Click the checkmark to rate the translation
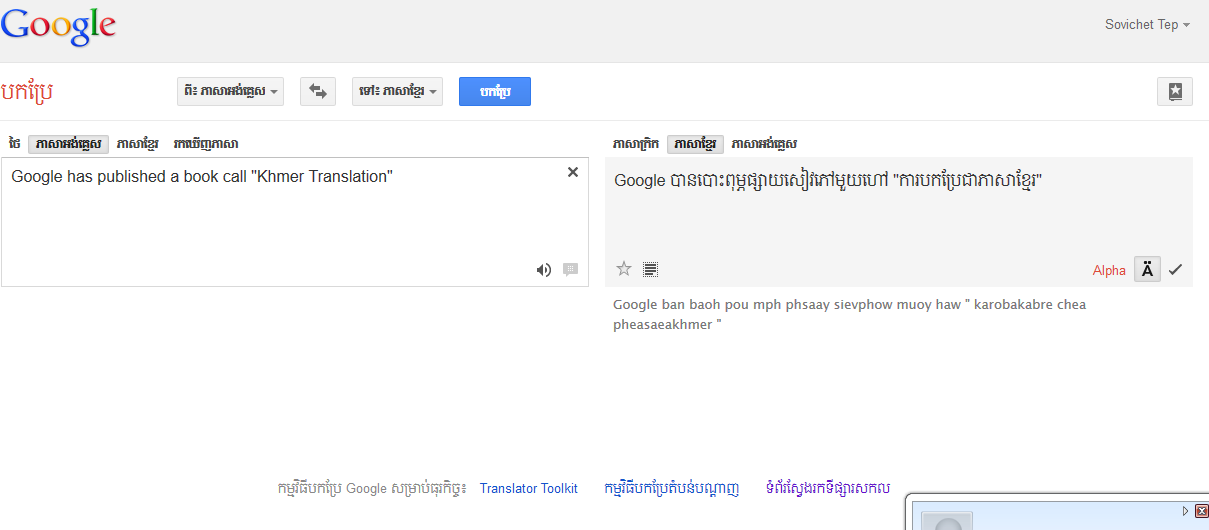Viewport: 1209px width, 530px height. tap(1175, 270)
